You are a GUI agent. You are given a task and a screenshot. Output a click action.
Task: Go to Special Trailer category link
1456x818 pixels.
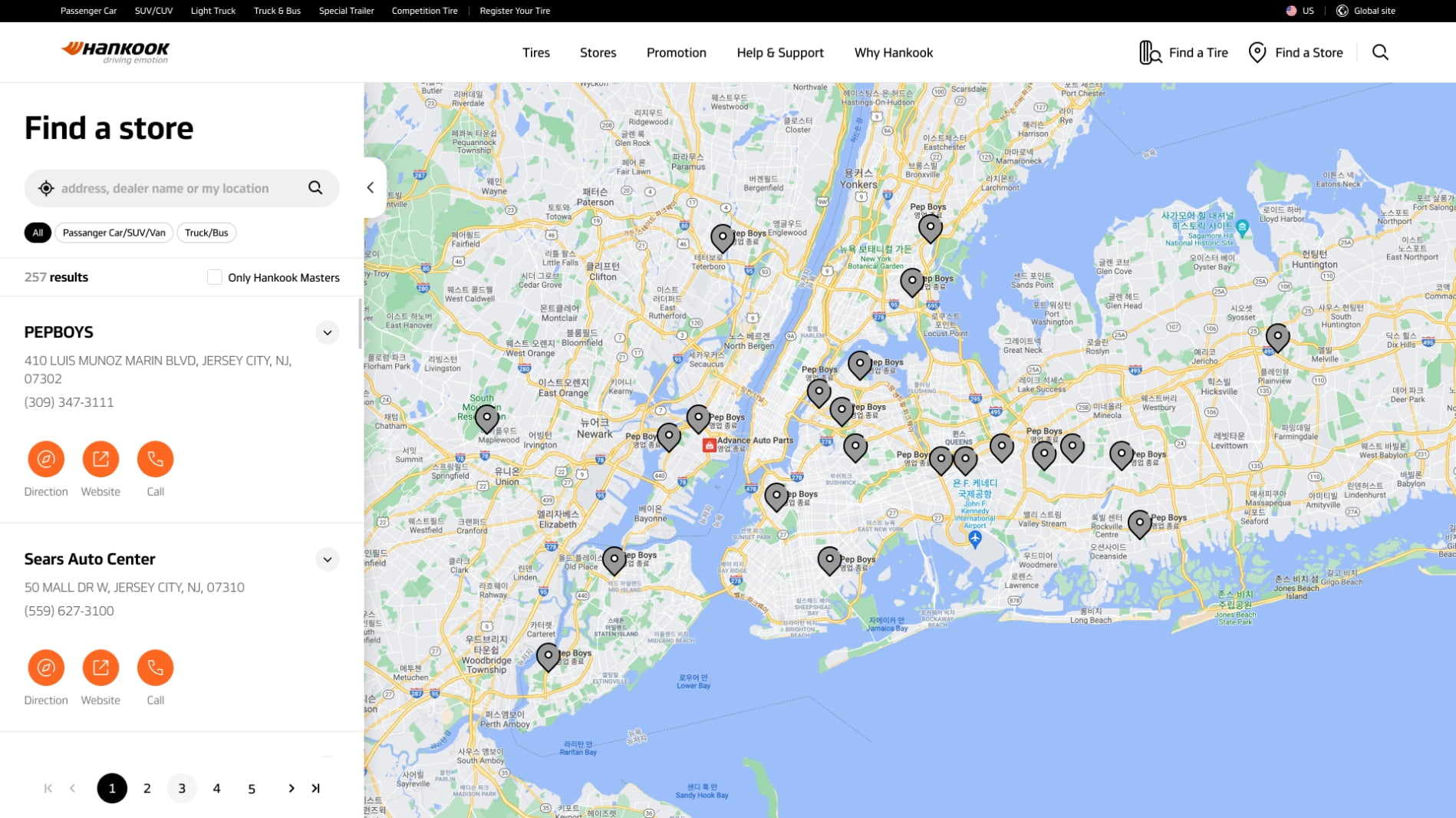point(346,11)
